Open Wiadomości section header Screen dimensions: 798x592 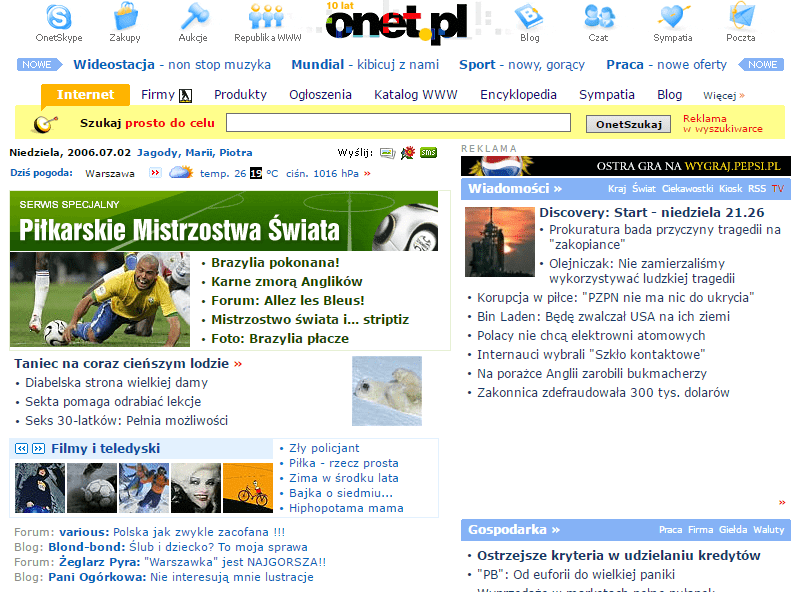coord(515,189)
